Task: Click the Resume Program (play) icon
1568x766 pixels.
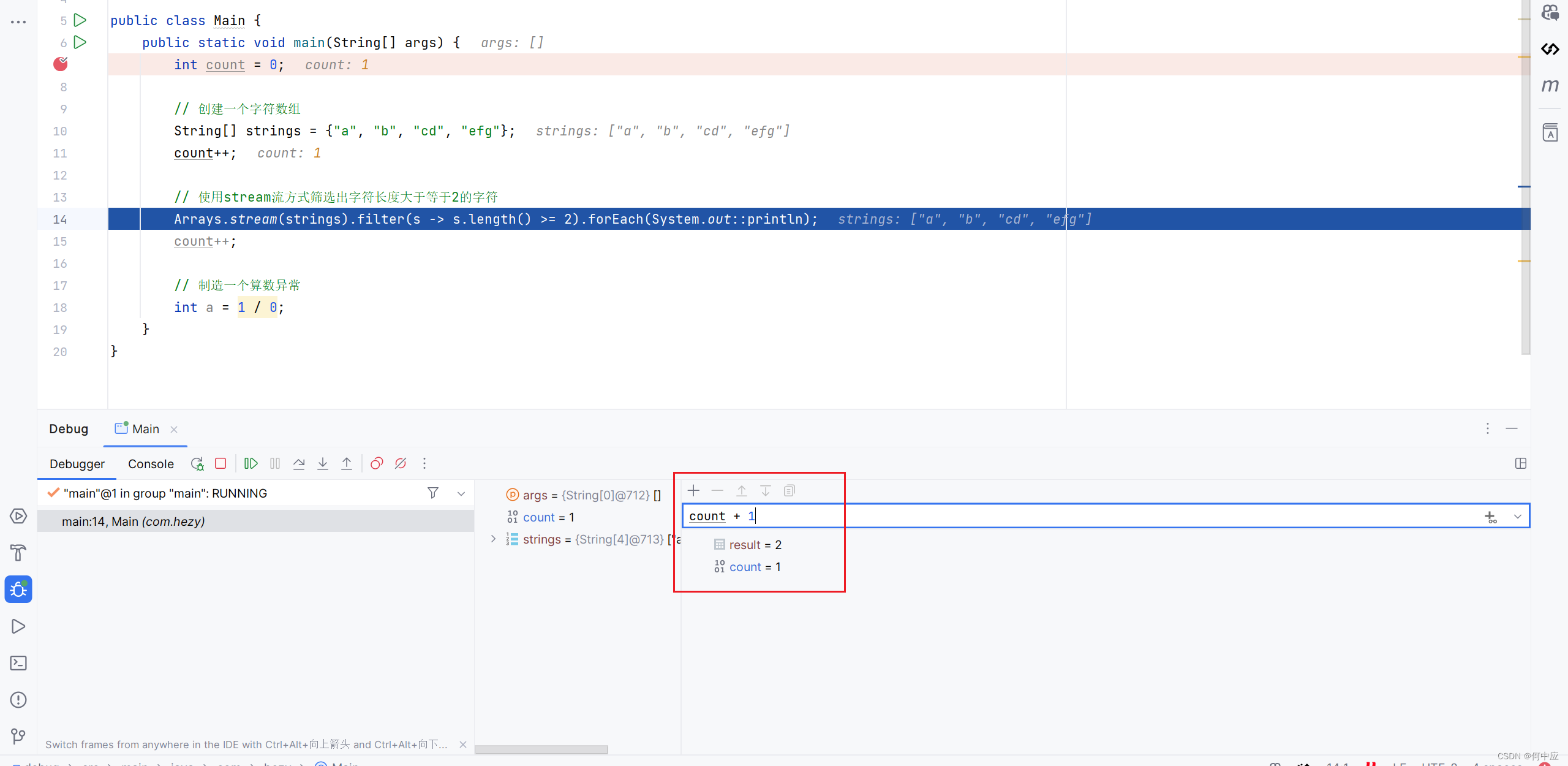Action: tap(251, 463)
